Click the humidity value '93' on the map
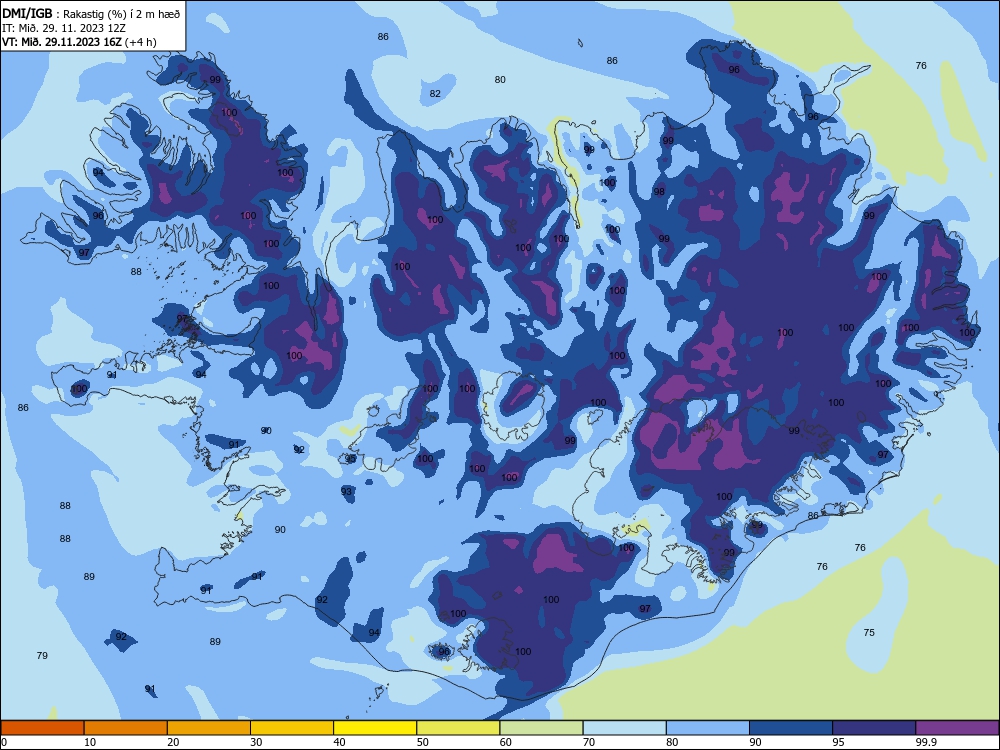Viewport: 1000px width, 750px height. (346, 491)
